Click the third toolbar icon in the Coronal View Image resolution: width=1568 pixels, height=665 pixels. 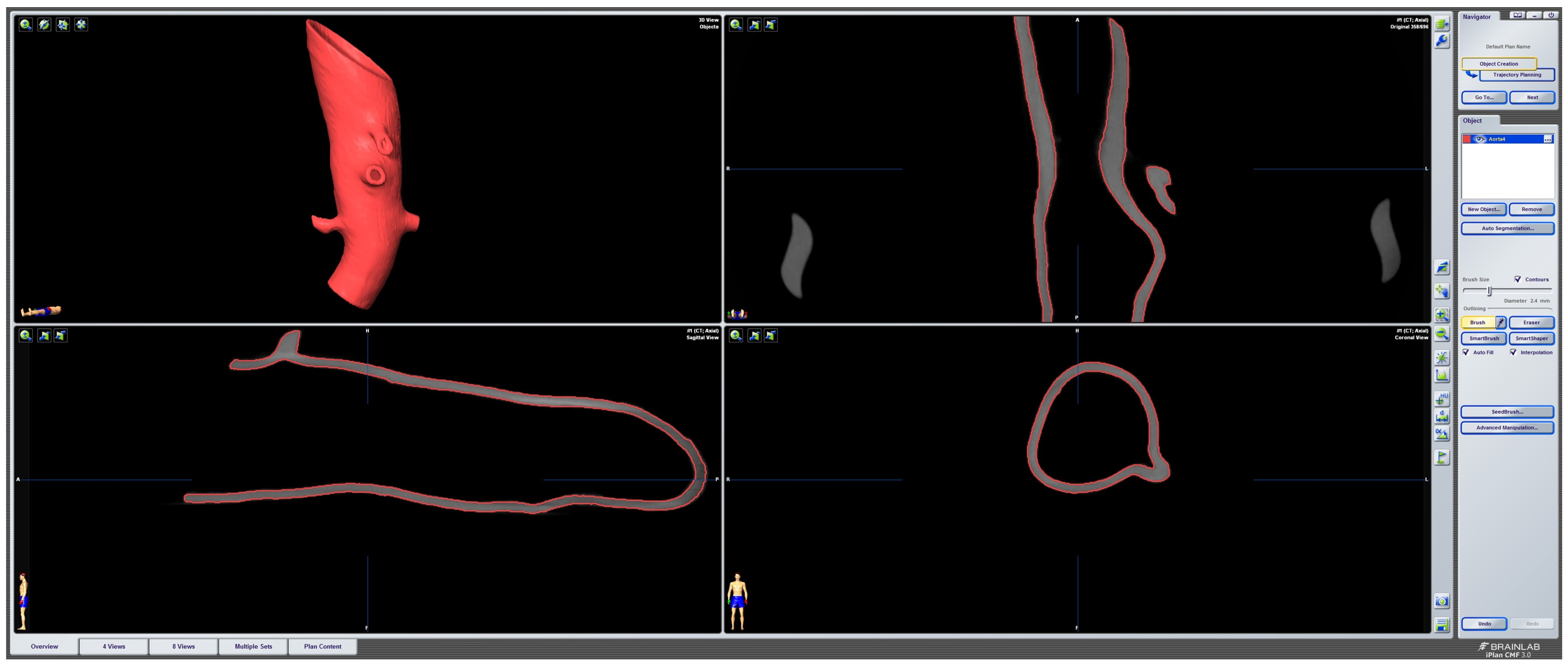[771, 336]
